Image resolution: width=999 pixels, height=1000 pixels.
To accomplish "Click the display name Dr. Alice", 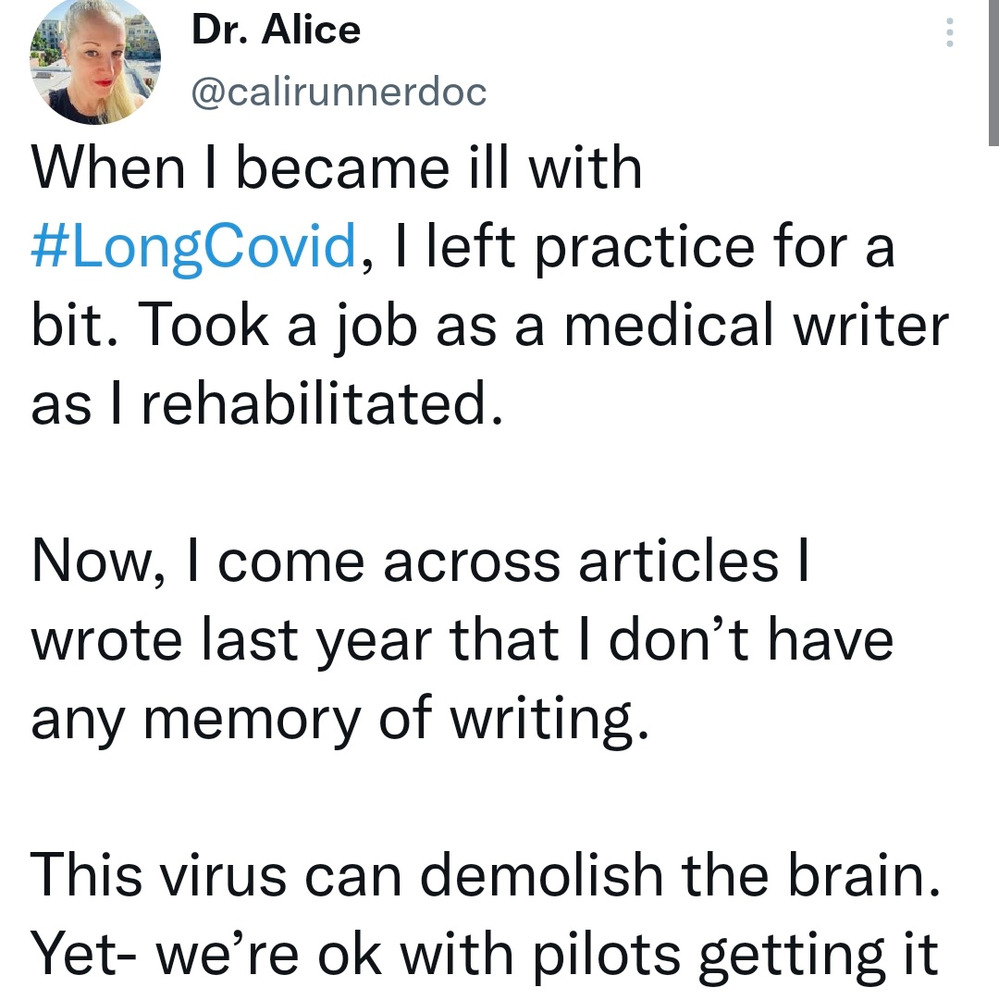I will [x=275, y=30].
